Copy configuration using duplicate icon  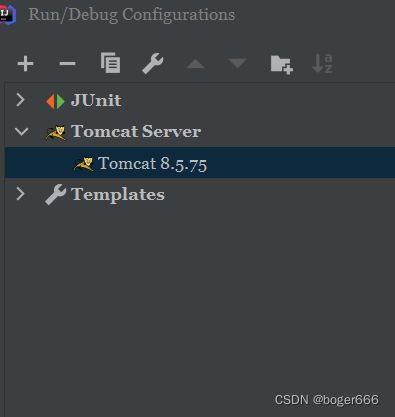point(110,63)
